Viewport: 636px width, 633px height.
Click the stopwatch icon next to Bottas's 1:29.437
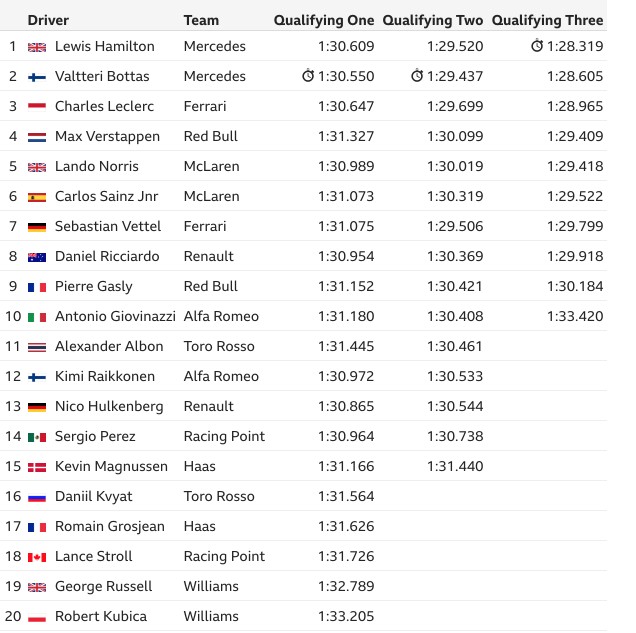417,75
